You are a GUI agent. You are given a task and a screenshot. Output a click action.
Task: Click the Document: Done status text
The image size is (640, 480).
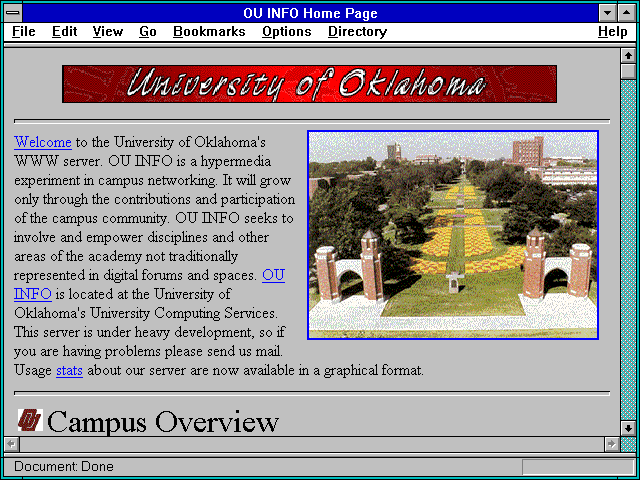point(64,467)
